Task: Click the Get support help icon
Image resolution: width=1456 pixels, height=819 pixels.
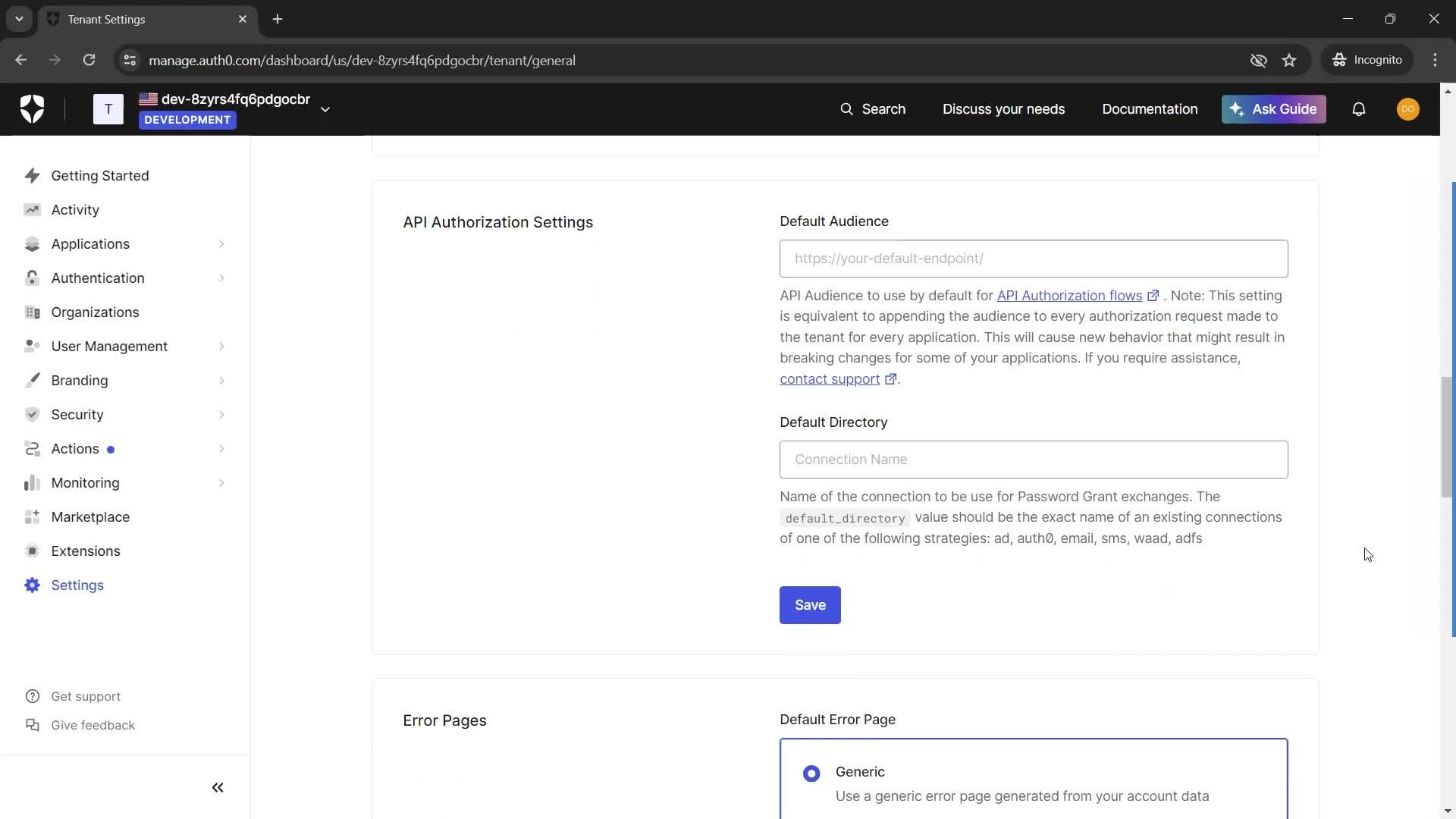Action: click(32, 696)
